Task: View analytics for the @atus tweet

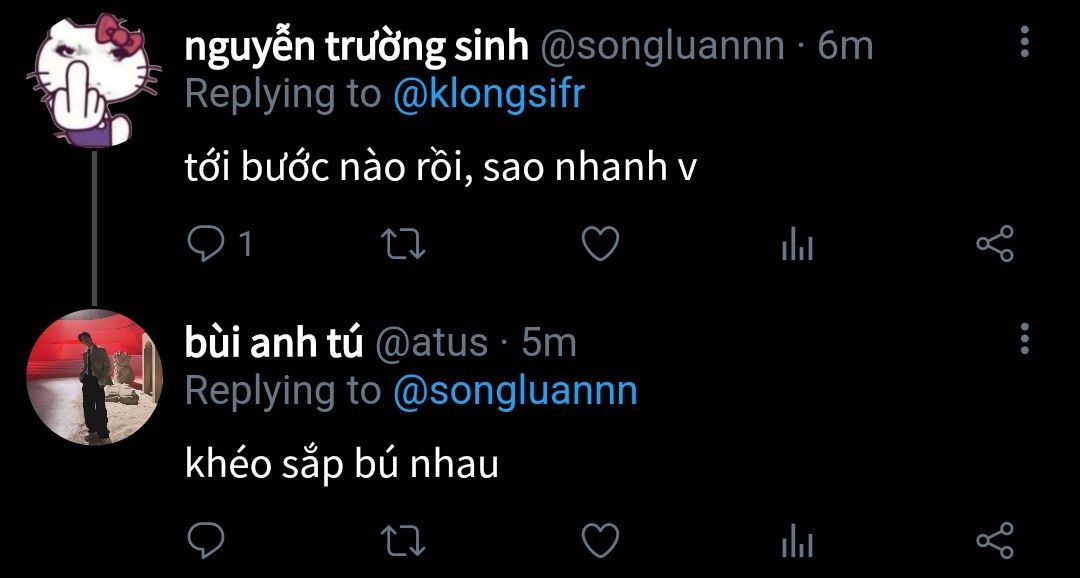Action: click(x=798, y=541)
